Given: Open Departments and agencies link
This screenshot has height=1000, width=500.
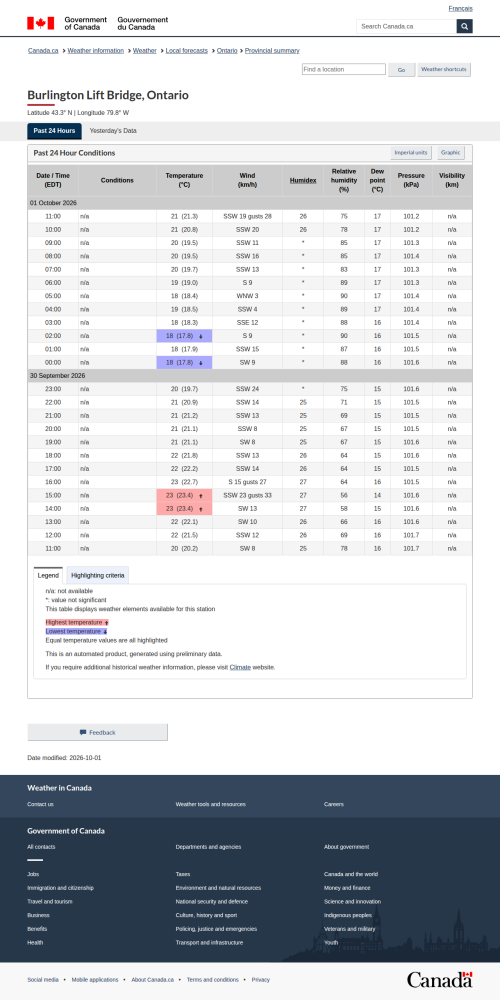Looking at the screenshot, I should 209,847.
